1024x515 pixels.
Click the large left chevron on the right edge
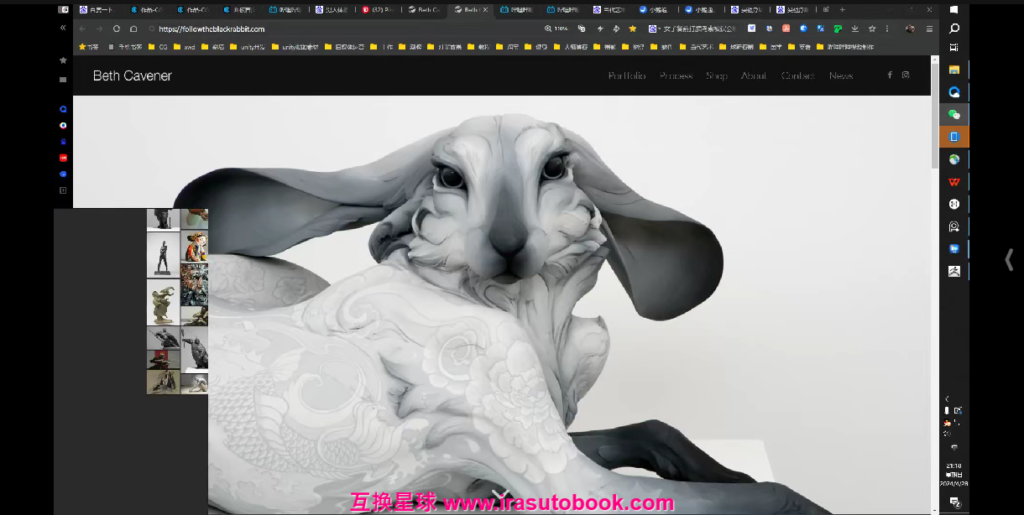pyautogui.click(x=1009, y=259)
